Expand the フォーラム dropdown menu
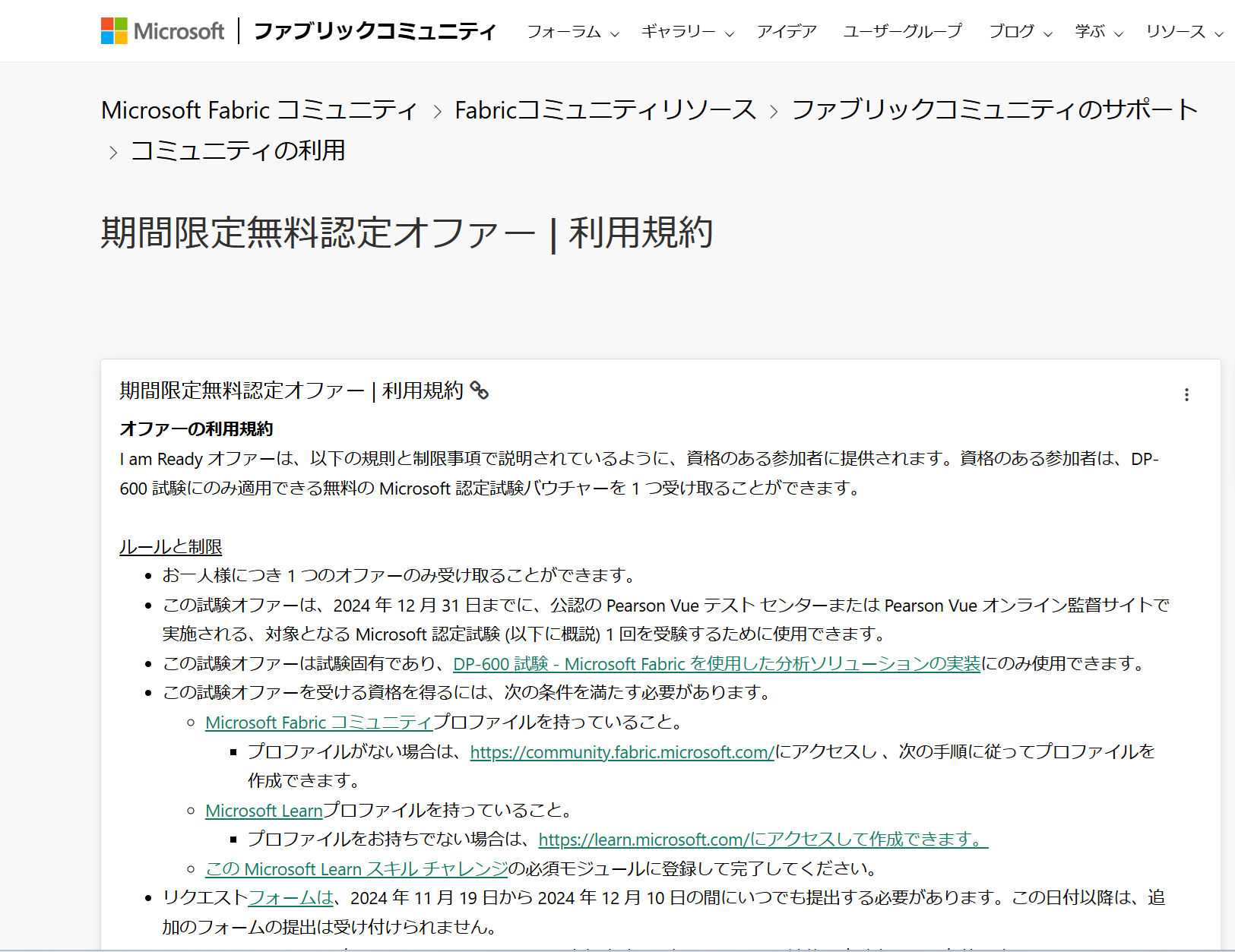 click(573, 32)
